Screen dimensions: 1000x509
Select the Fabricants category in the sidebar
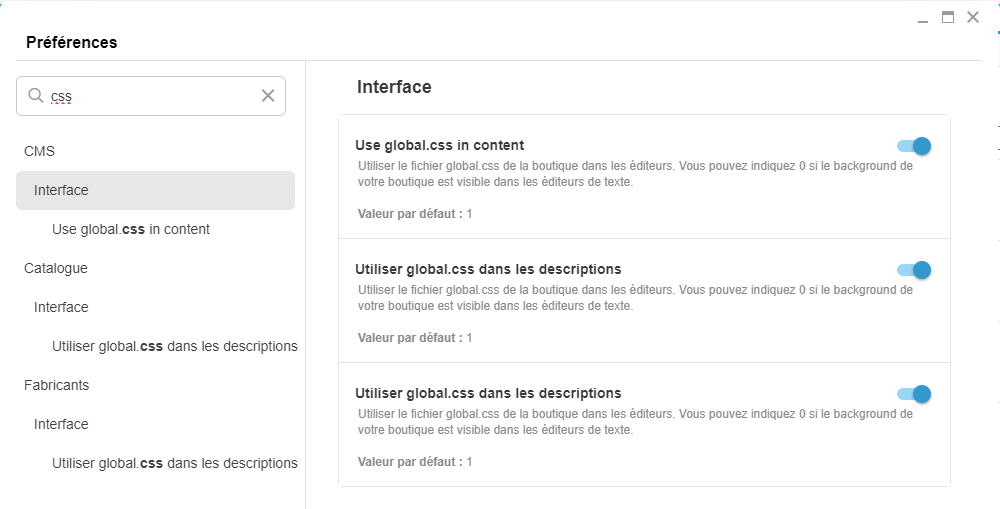point(57,385)
